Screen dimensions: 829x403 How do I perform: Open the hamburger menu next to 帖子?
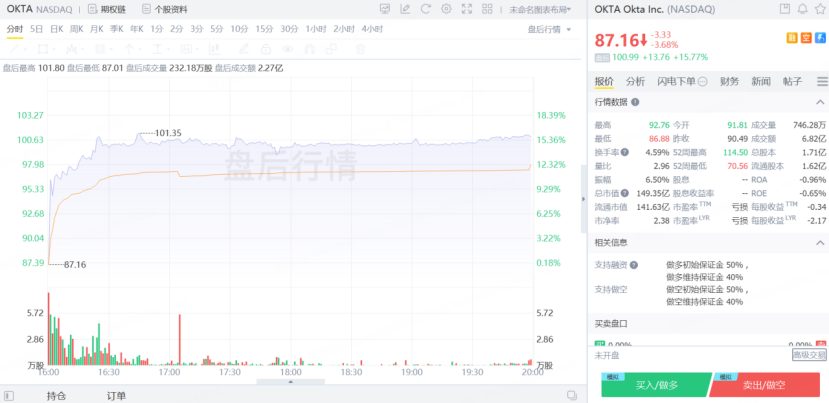pyautogui.click(x=822, y=81)
